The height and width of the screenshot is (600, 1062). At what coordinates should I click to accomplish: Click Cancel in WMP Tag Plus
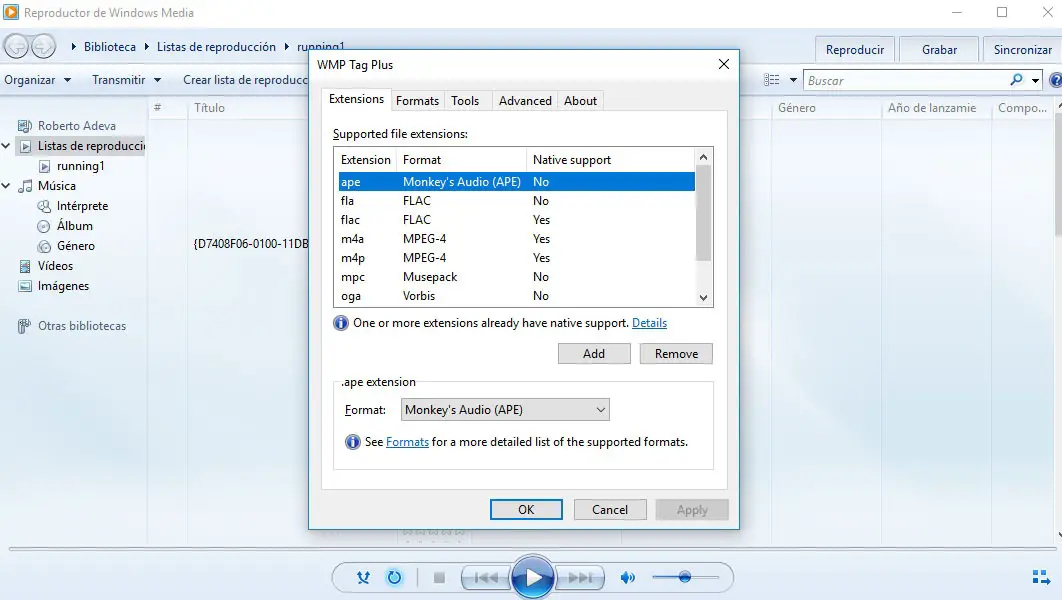point(610,509)
